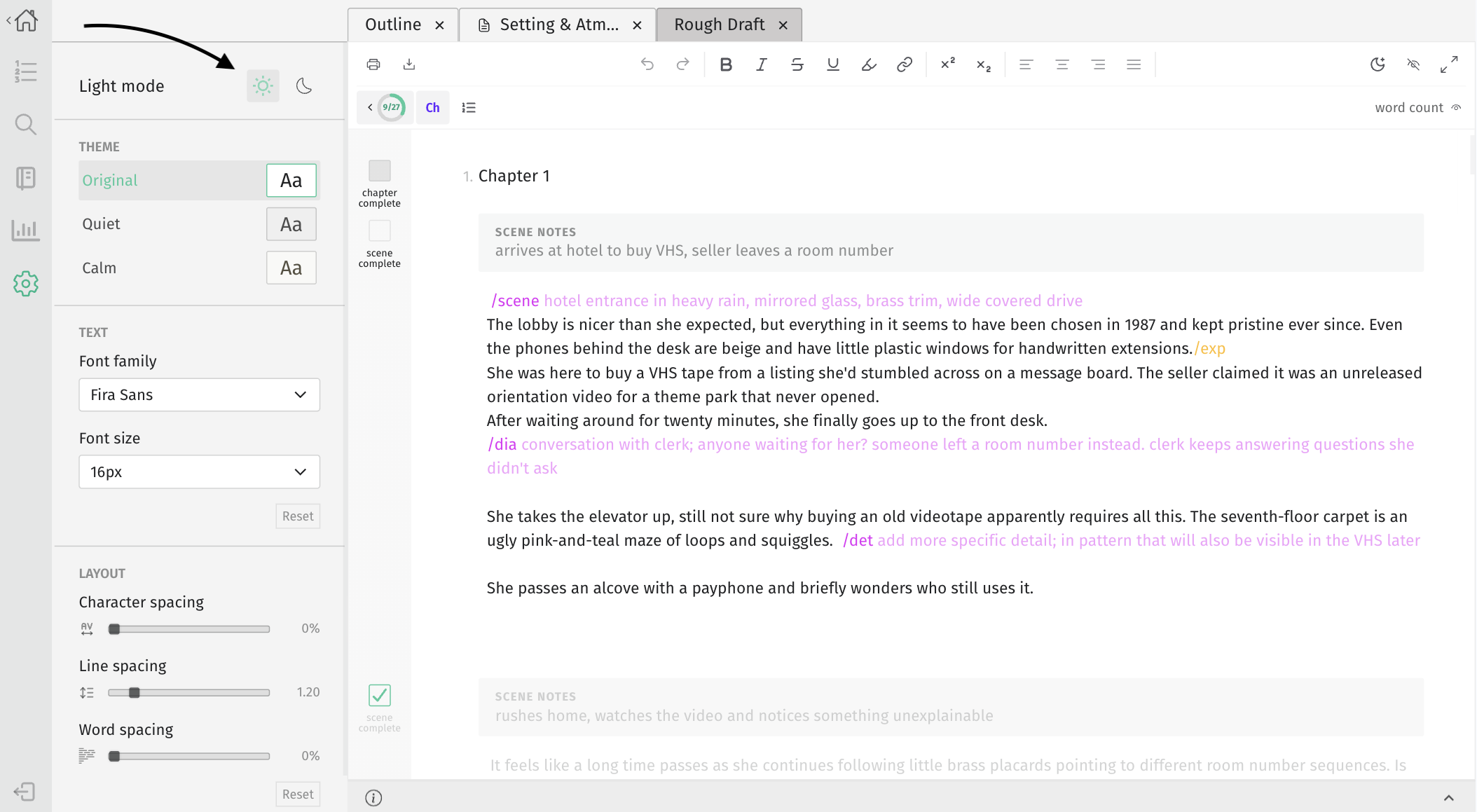
Task: Open the numbered outline list sidebar icon
Action: (26, 71)
